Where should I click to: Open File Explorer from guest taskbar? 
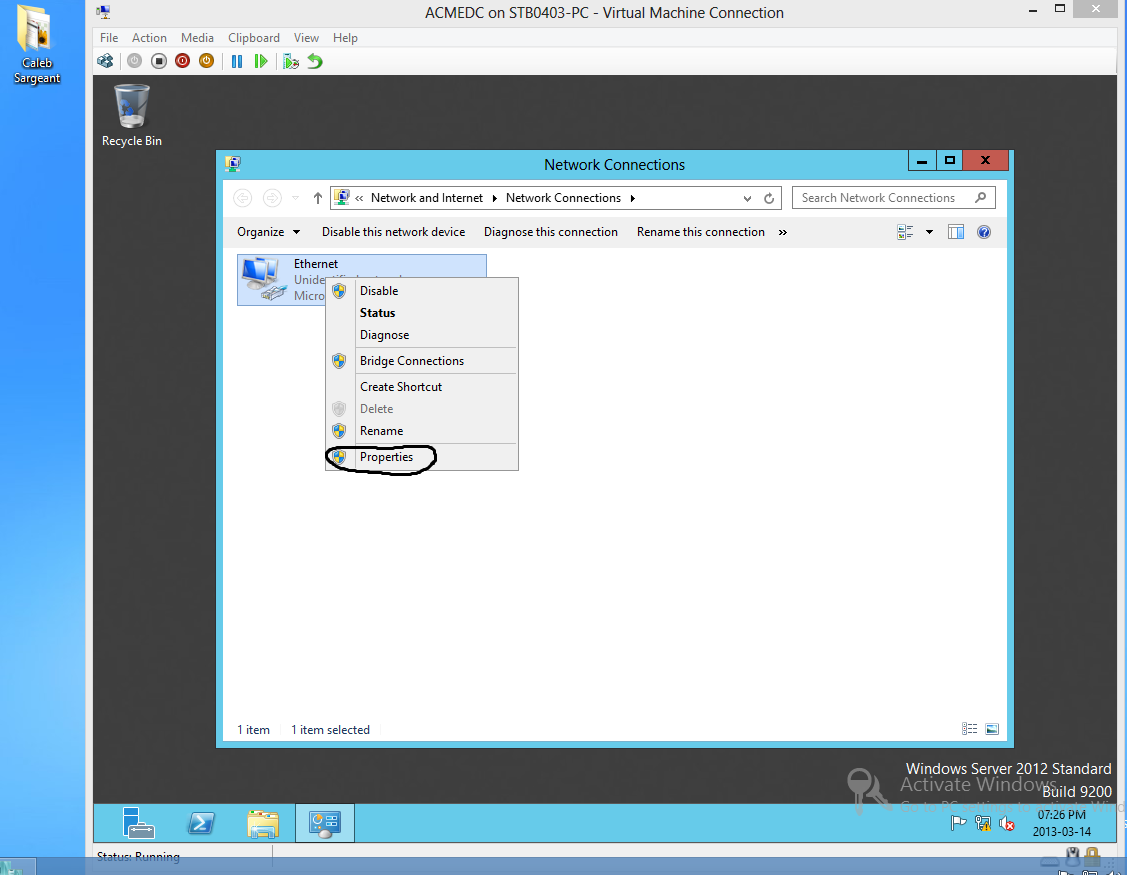[x=263, y=823]
